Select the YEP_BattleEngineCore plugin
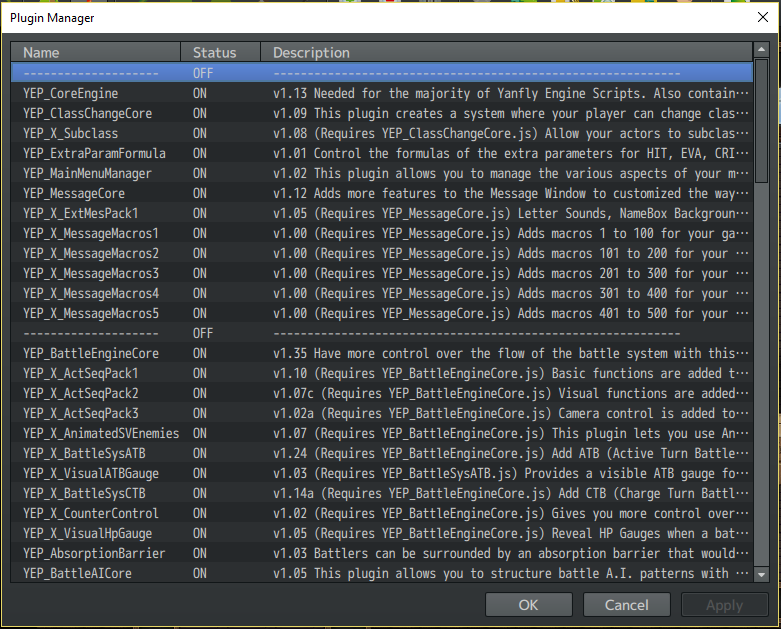 [x=382, y=353]
